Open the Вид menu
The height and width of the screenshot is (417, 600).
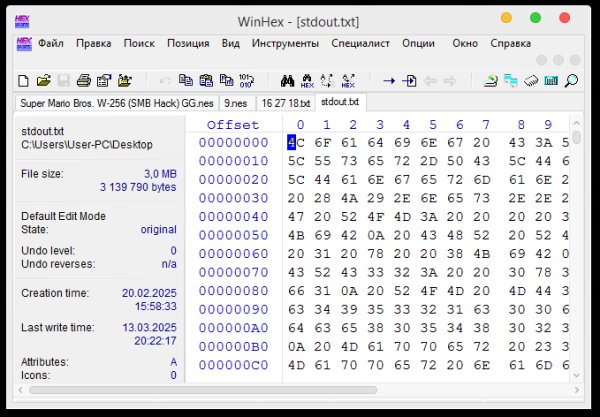pos(231,43)
